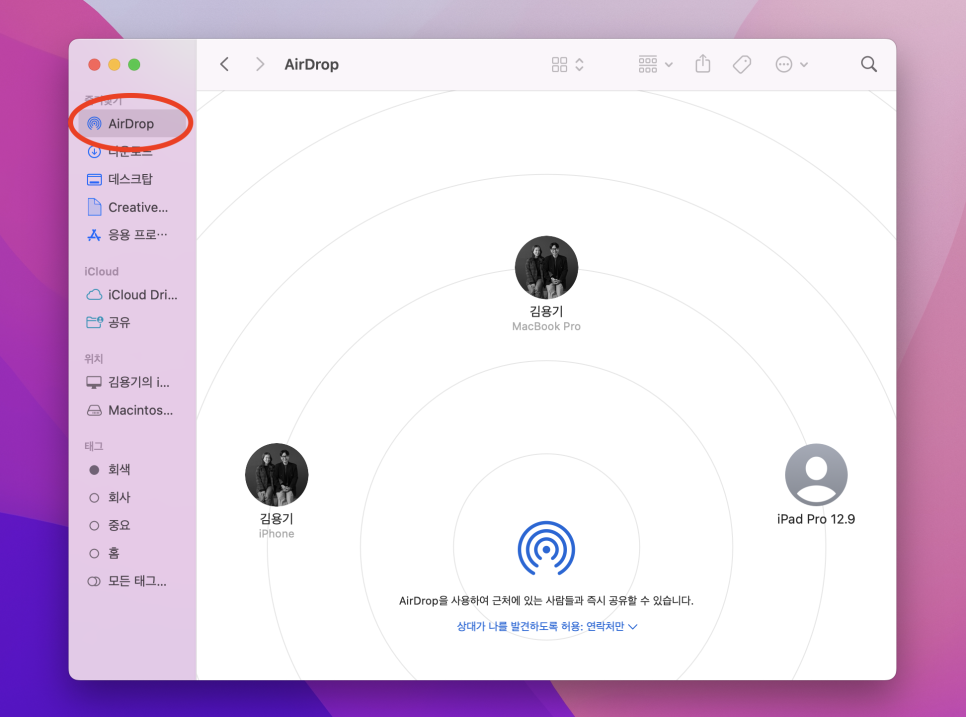Screen dimensions: 966x717
Task: Zoom the Finder window with green button
Action: (x=134, y=65)
